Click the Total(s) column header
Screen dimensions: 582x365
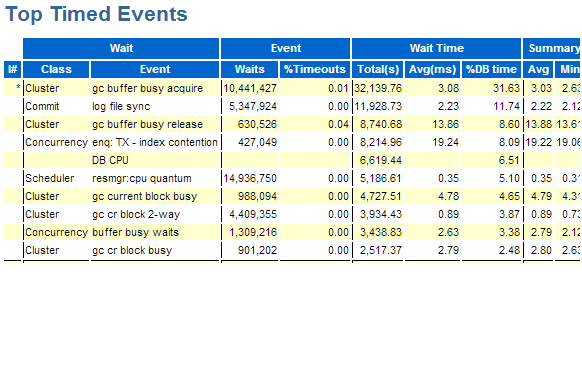pos(377,69)
